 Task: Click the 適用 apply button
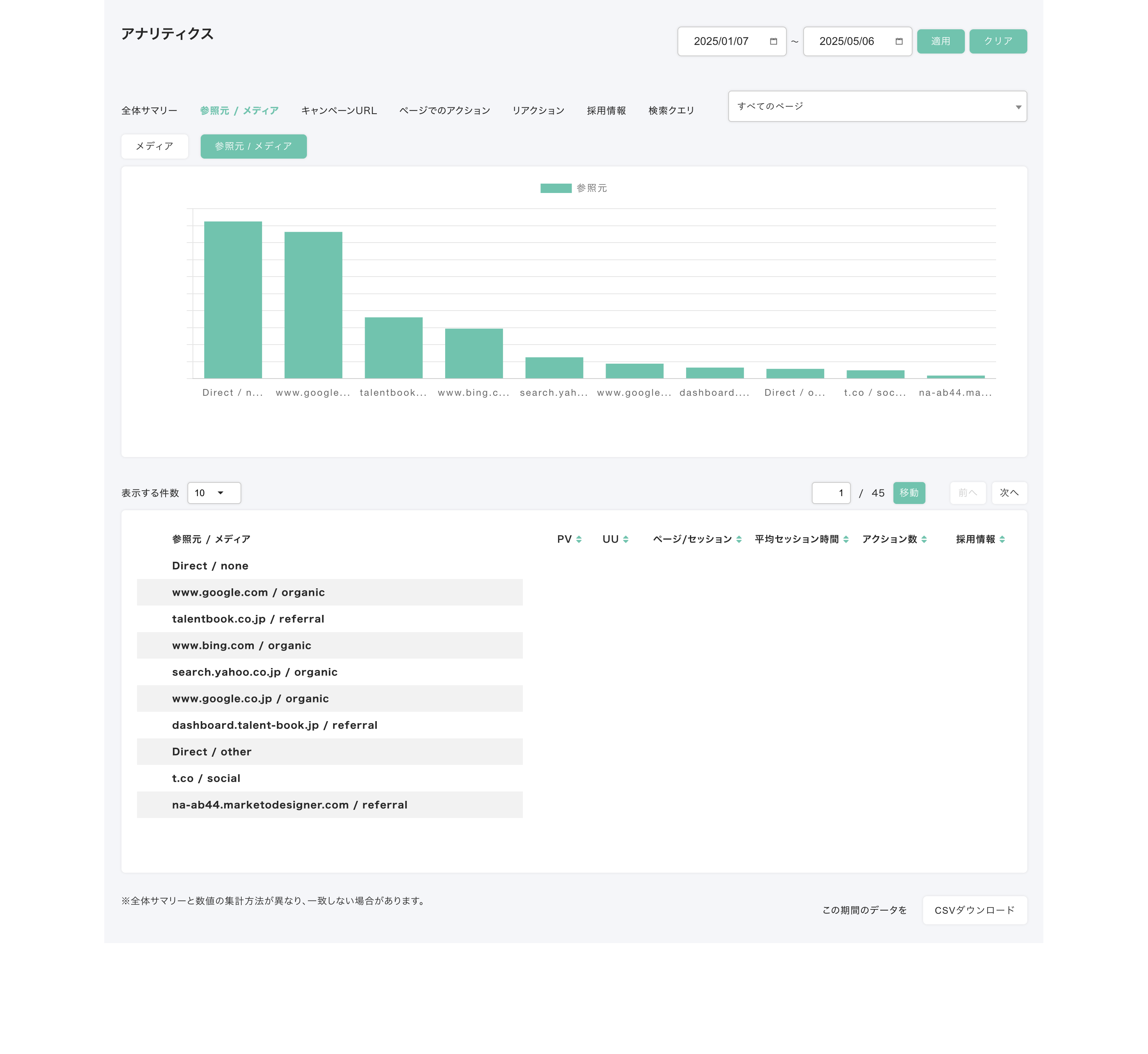point(940,41)
